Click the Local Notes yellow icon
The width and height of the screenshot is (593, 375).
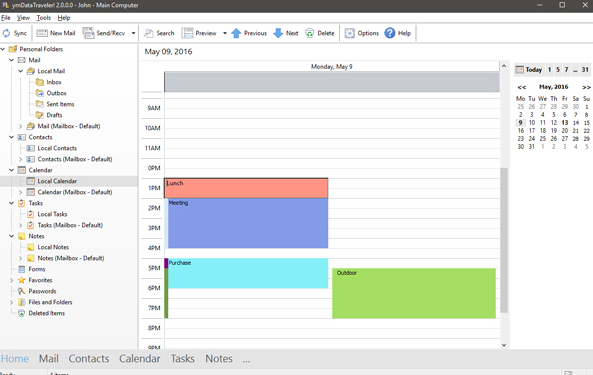click(x=31, y=247)
